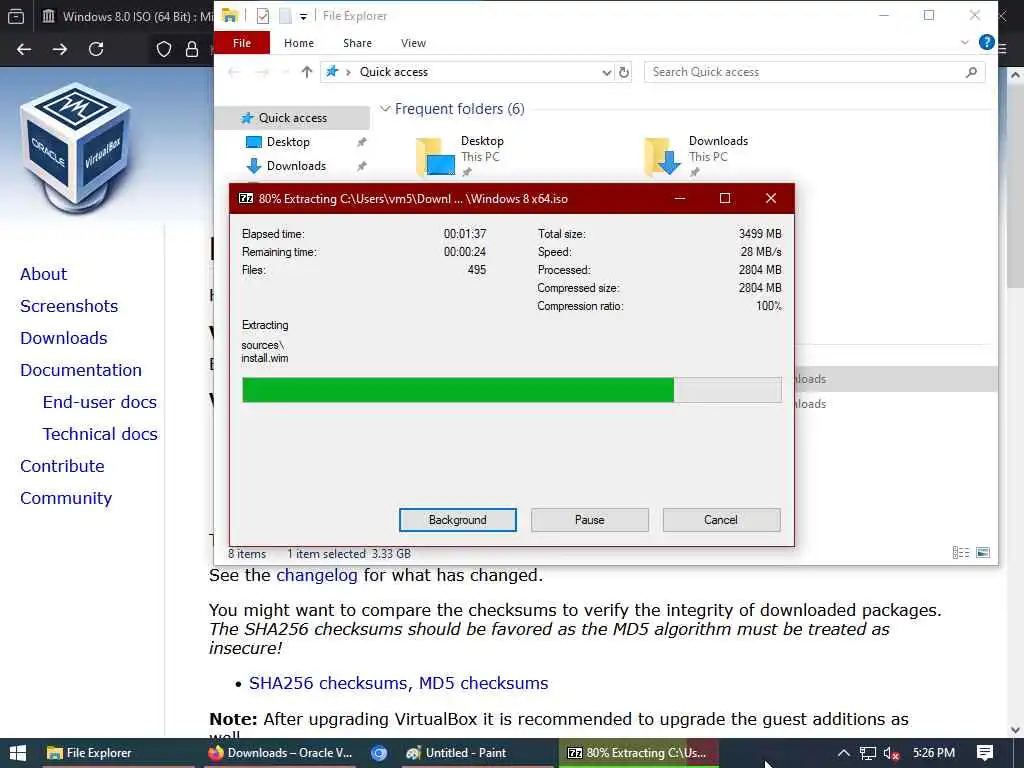1024x768 pixels.
Task: Click the About sidebar link
Action: coord(43,274)
